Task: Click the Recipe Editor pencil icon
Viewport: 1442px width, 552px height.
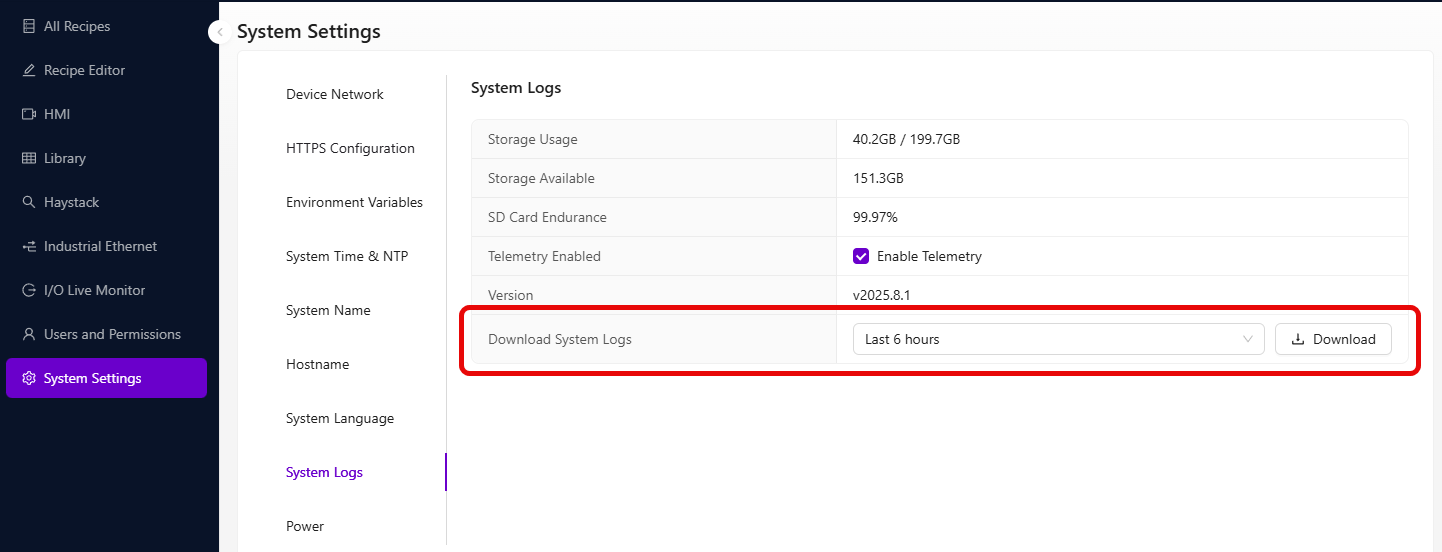Action: click(29, 70)
